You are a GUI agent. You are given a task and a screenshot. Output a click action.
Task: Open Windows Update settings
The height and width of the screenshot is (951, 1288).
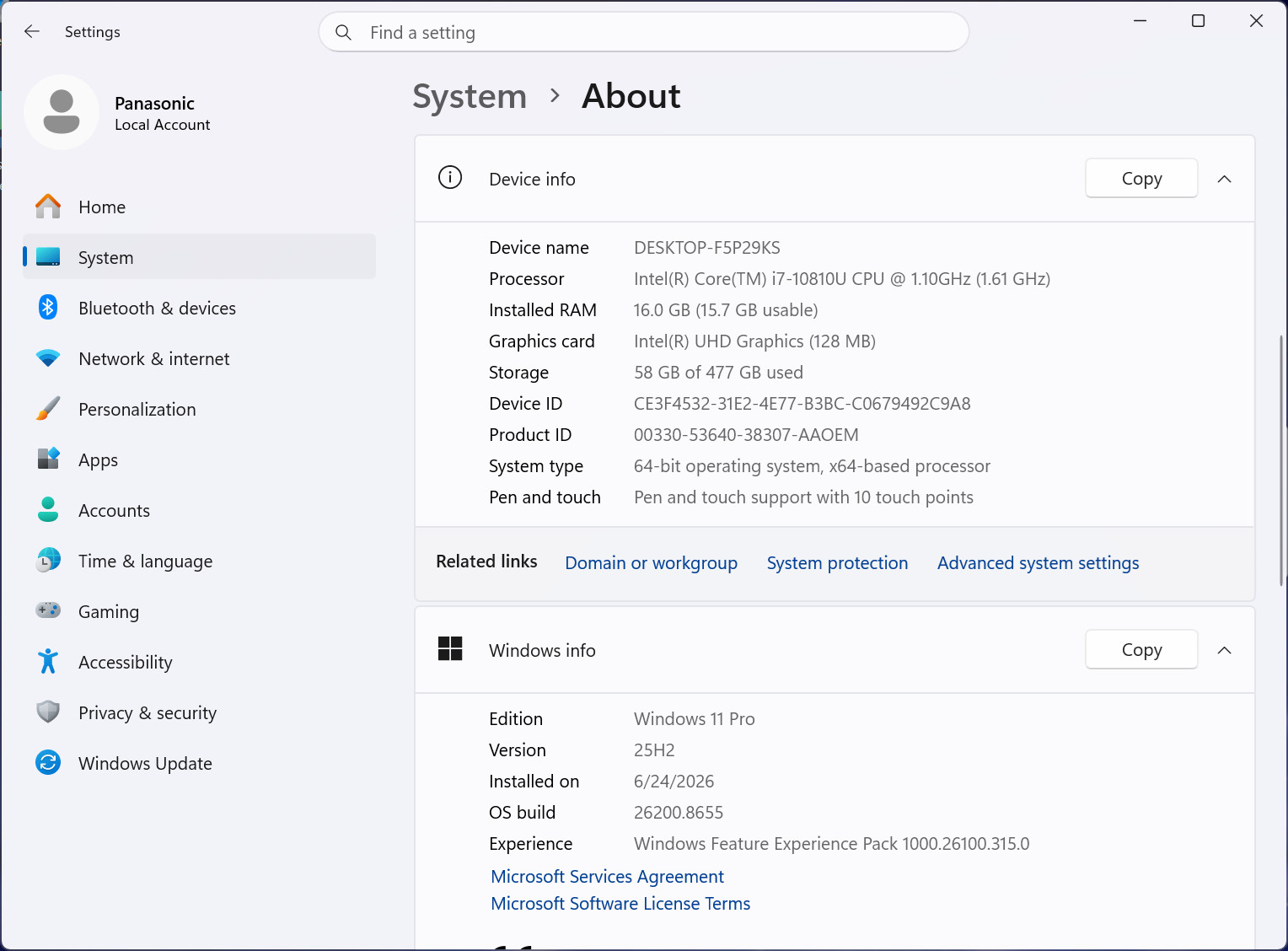[x=200, y=763]
